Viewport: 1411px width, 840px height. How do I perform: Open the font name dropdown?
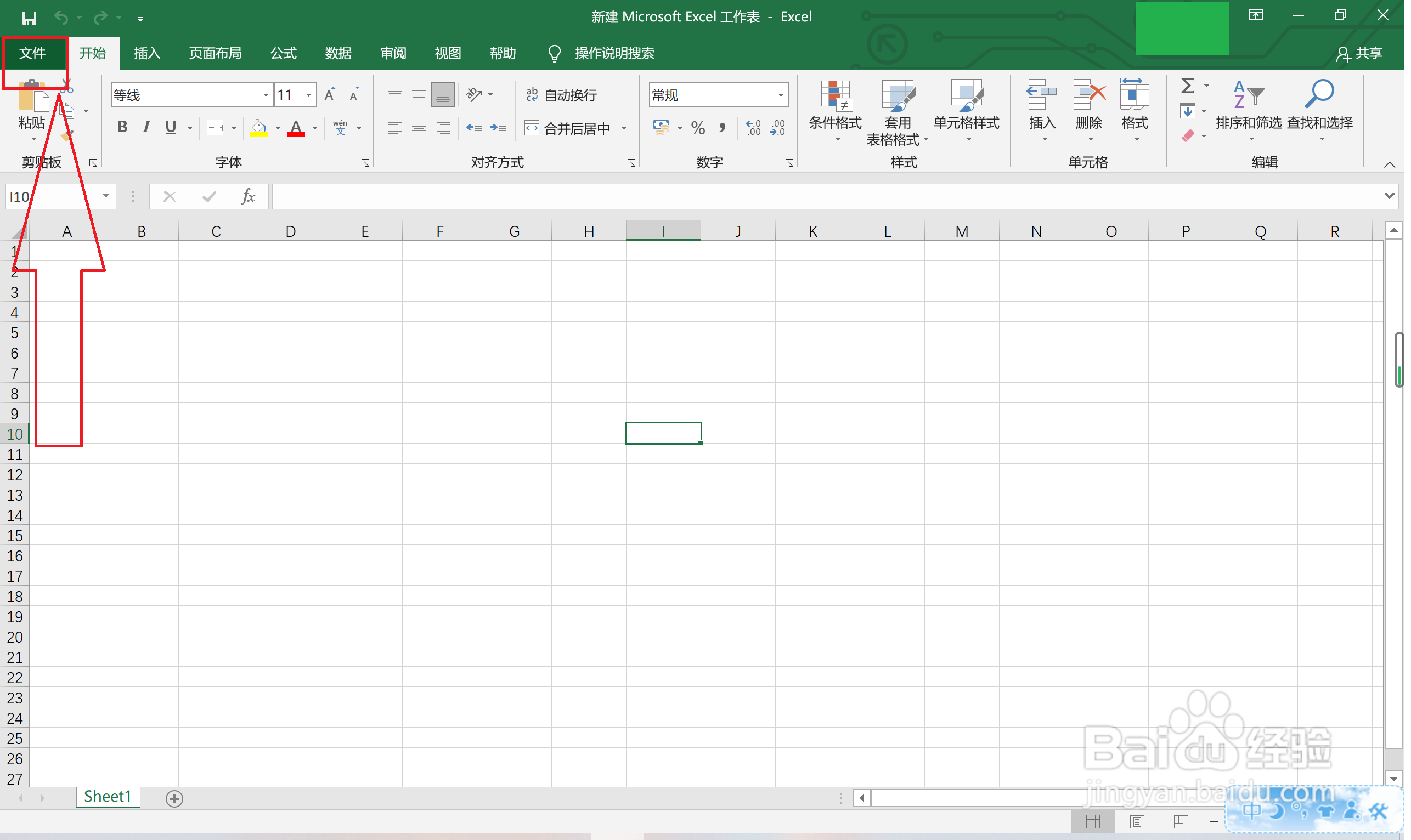[266, 95]
